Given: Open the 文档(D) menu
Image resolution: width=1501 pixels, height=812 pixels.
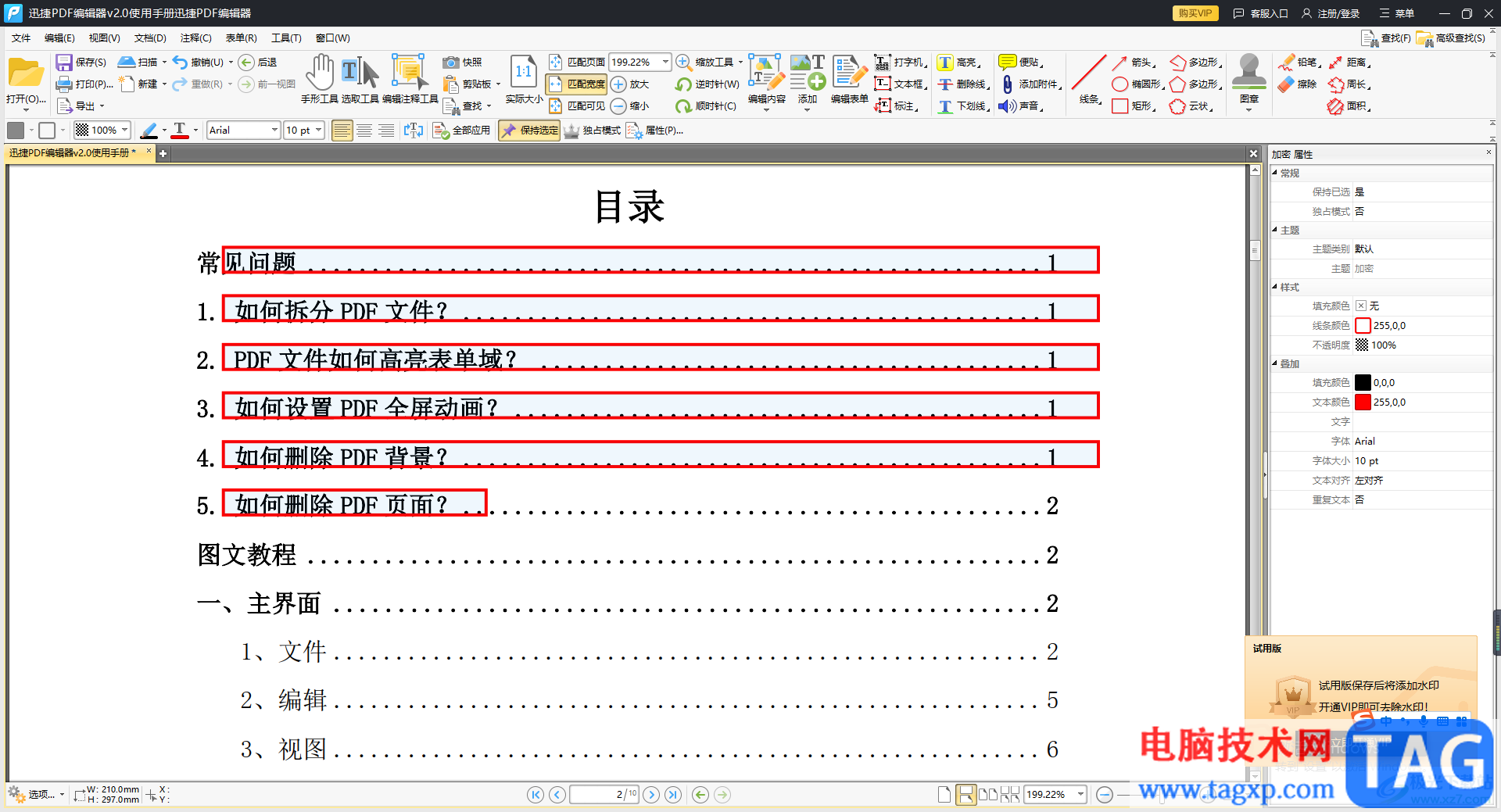Looking at the screenshot, I should tap(150, 38).
